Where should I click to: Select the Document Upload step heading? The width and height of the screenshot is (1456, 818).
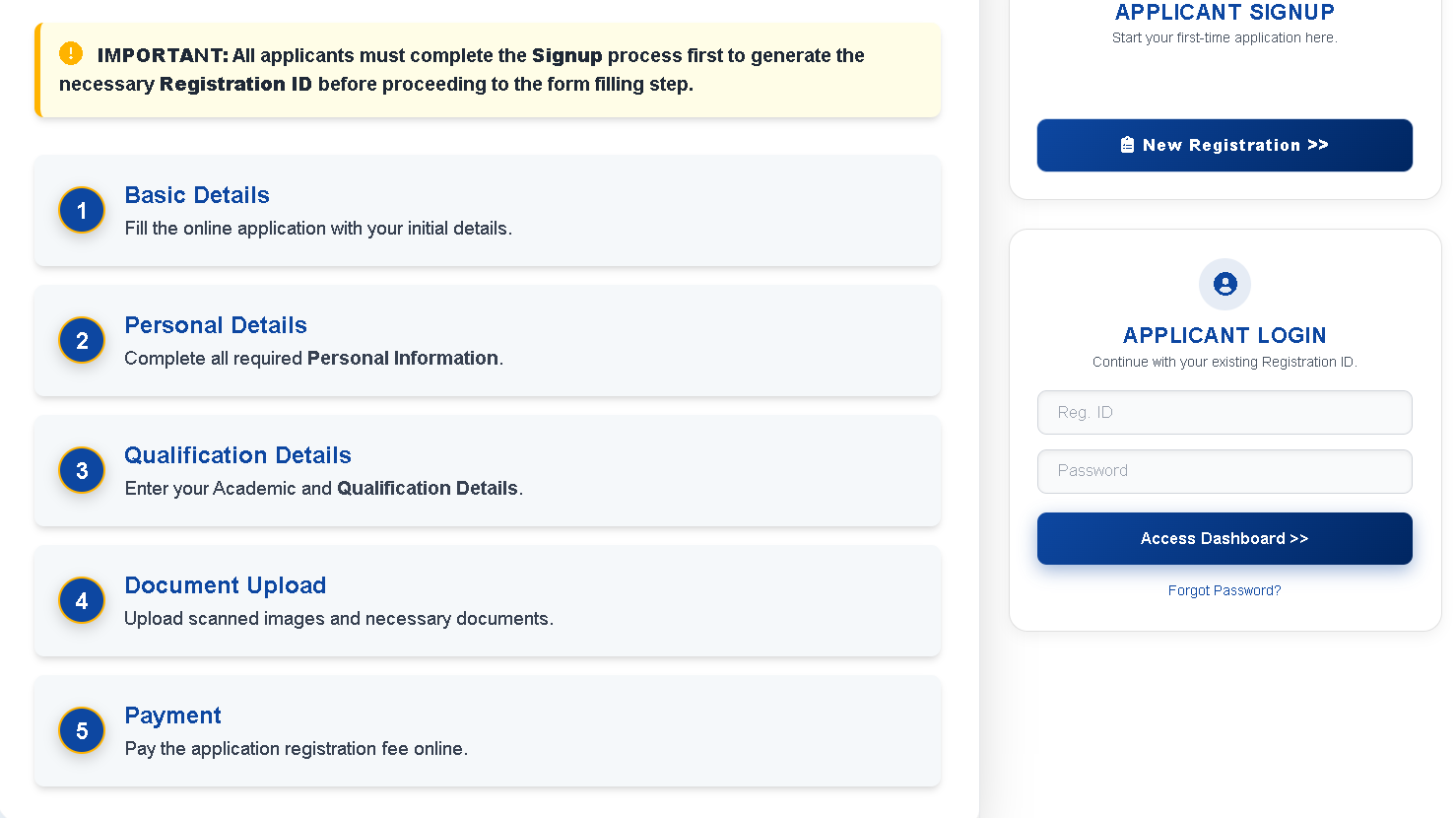point(225,585)
